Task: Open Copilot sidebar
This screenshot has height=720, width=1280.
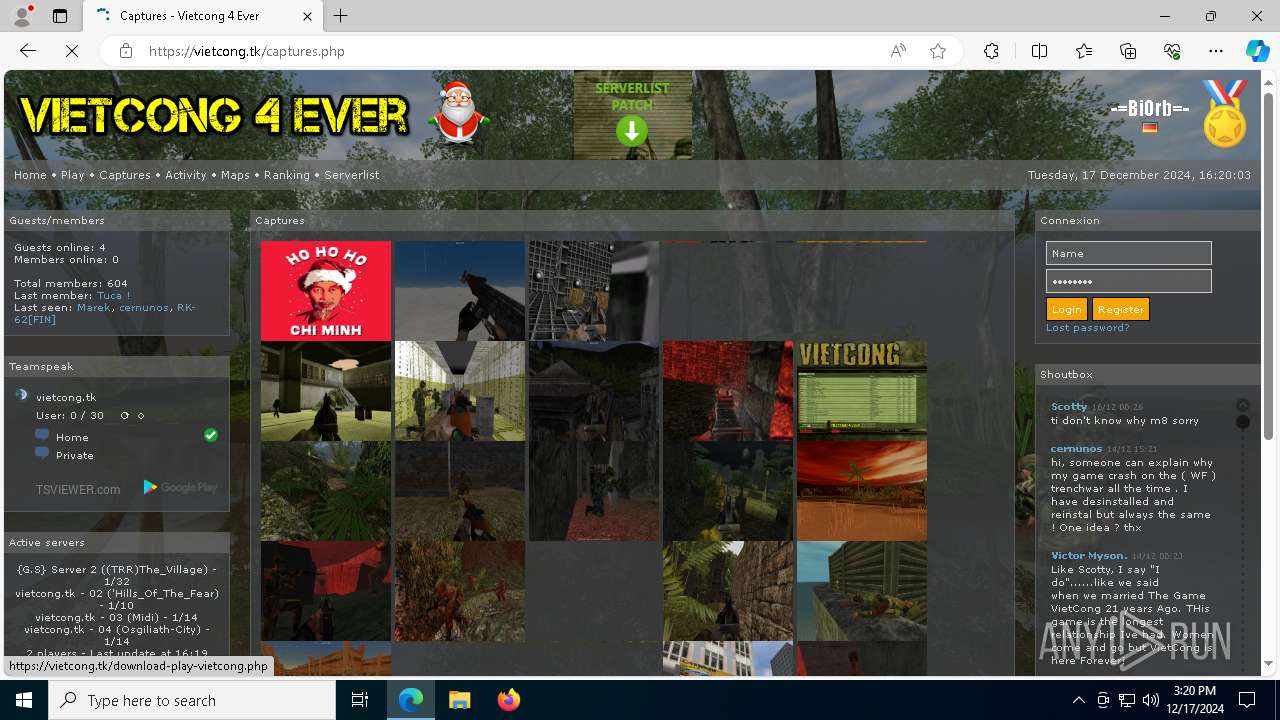Action: (x=1257, y=51)
